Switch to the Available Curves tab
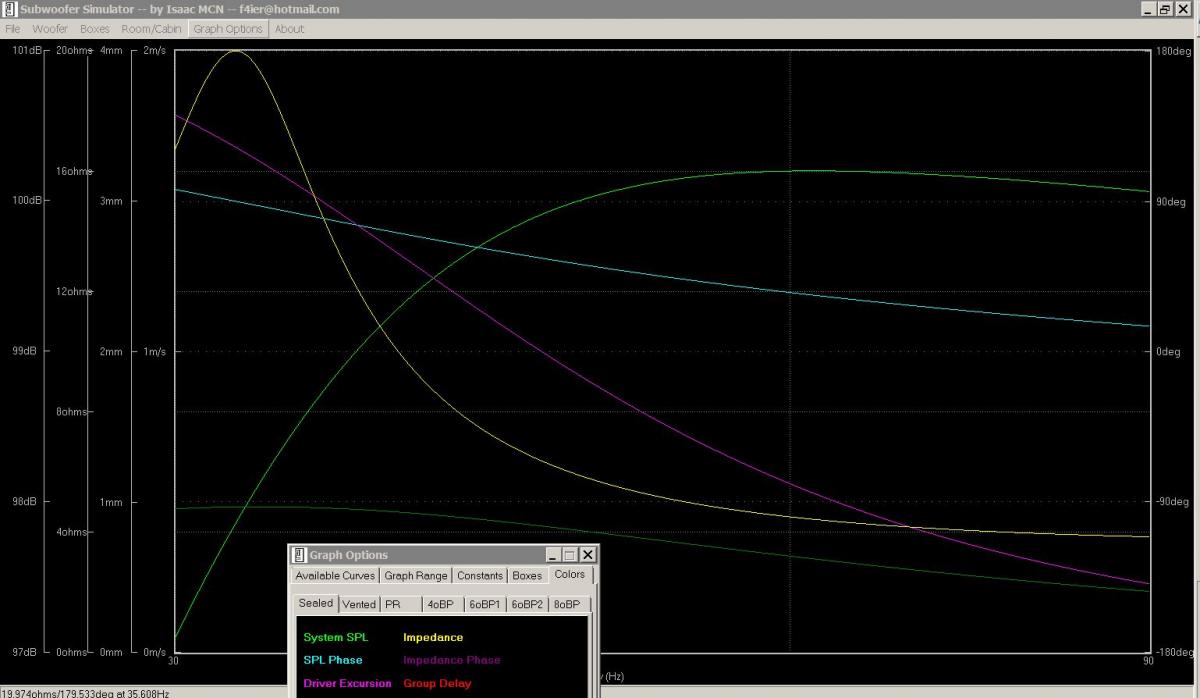The height and width of the screenshot is (698, 1200). 335,576
